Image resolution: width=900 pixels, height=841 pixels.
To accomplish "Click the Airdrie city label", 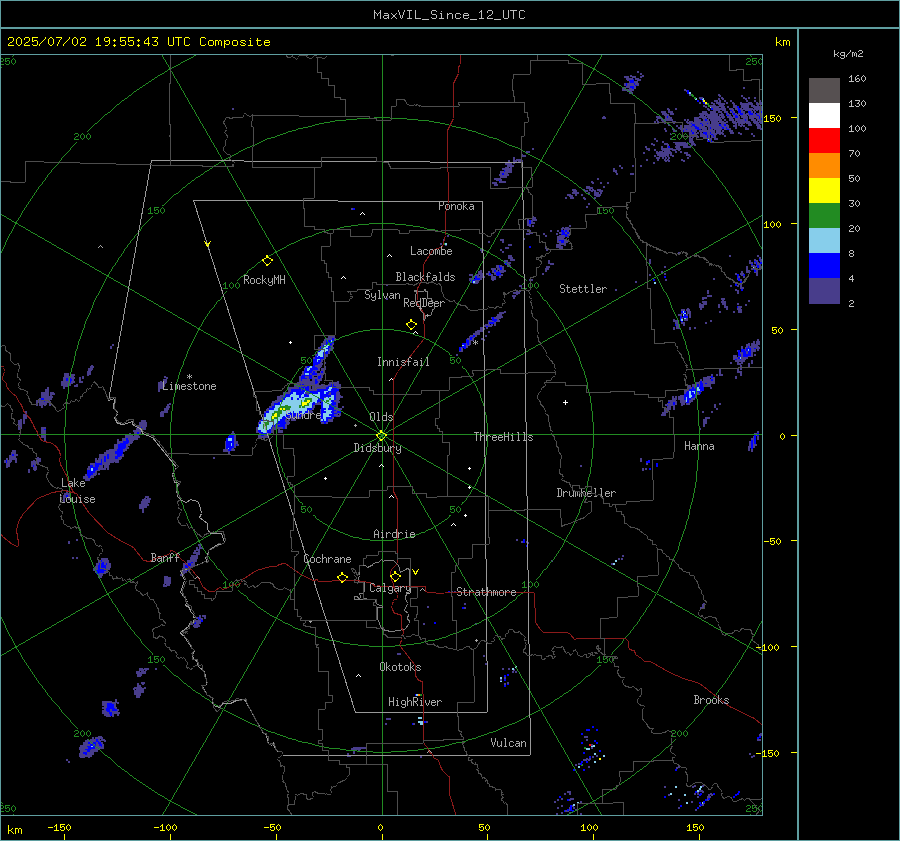I will tap(394, 534).
